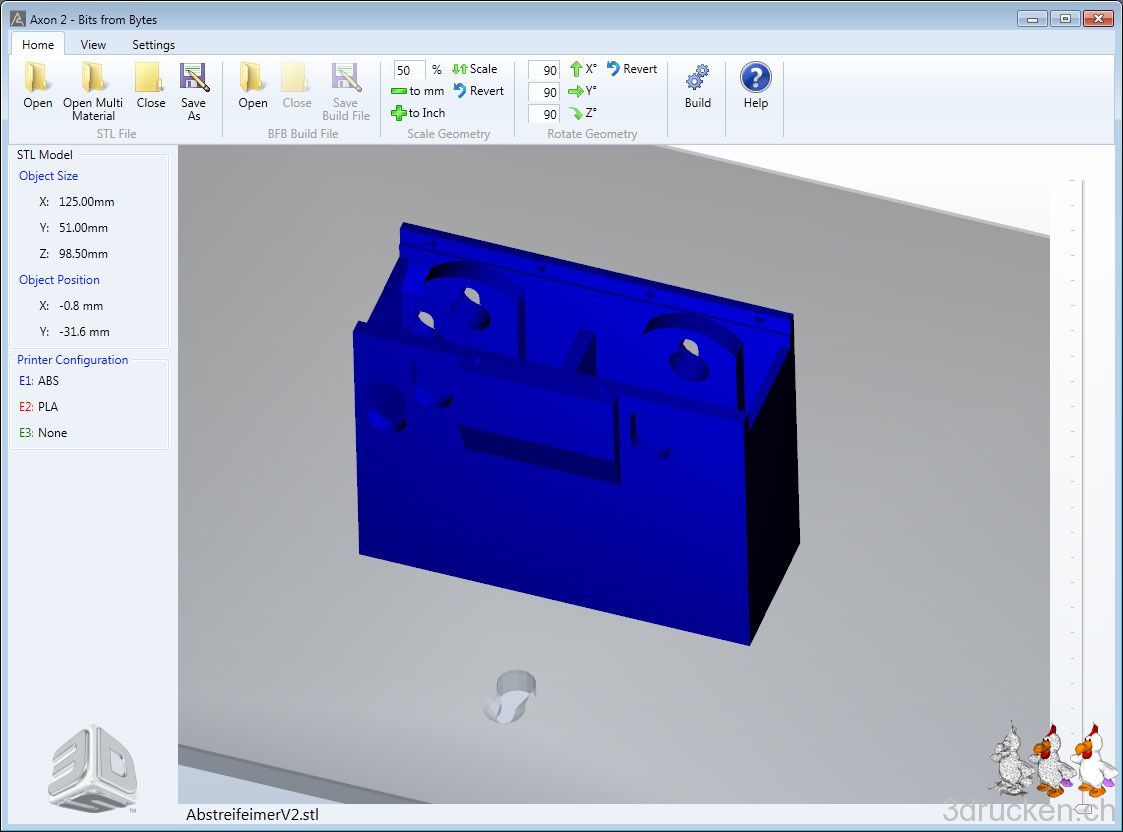The image size is (1123, 832).
Task: Click the Z size value 98.50mm
Action: click(83, 253)
